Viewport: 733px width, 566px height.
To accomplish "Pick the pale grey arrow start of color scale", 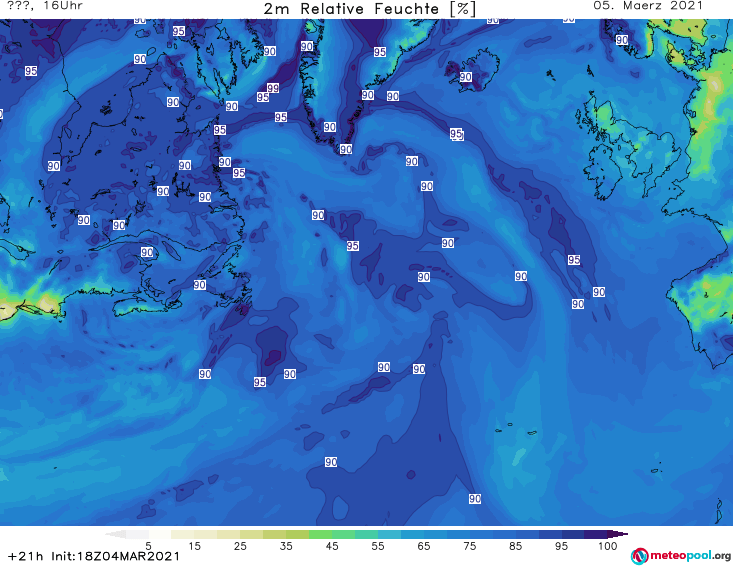I will click(x=115, y=534).
